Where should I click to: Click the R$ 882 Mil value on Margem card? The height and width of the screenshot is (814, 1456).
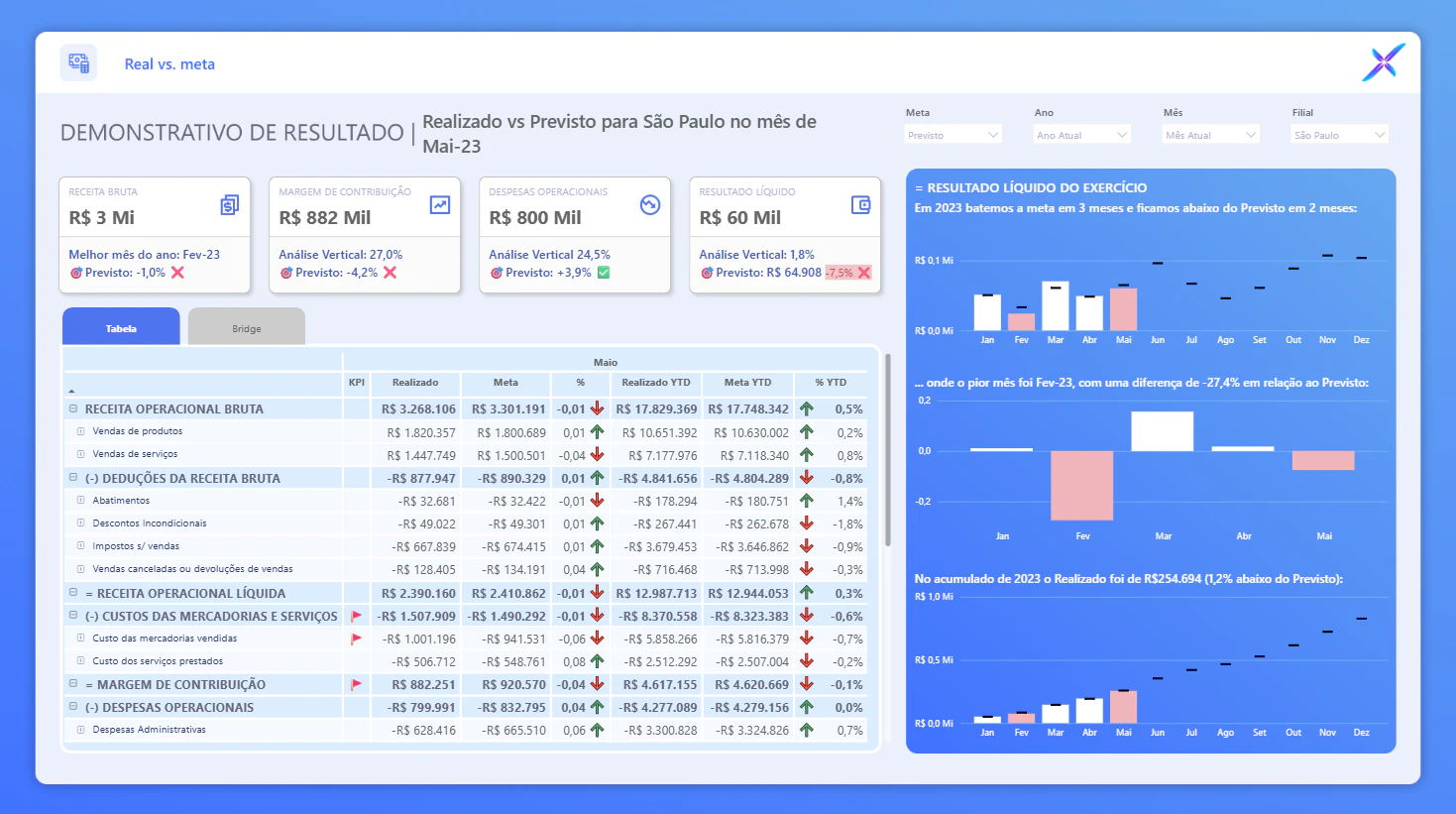pyautogui.click(x=325, y=218)
